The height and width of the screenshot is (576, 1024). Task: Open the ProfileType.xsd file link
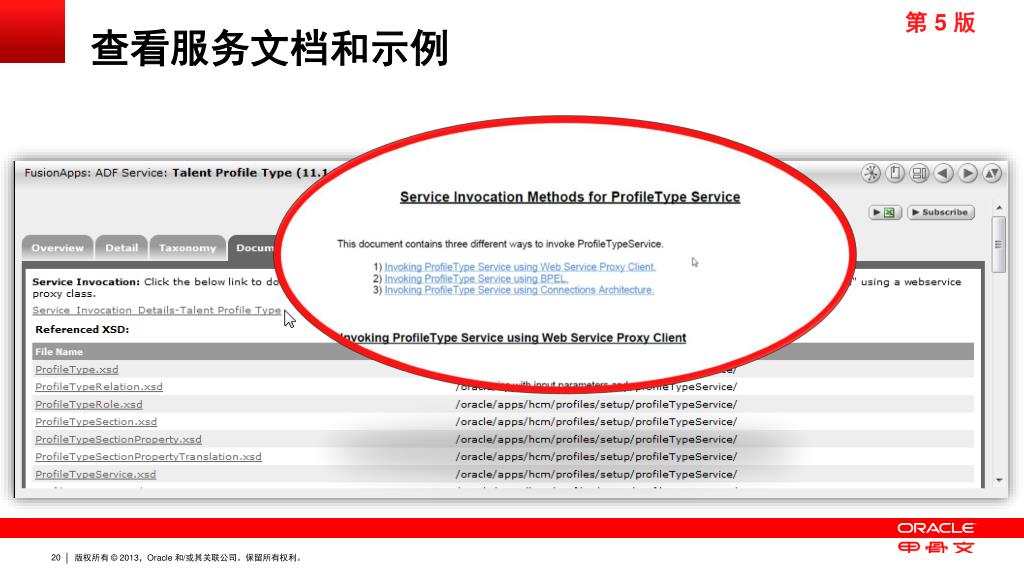click(x=77, y=370)
